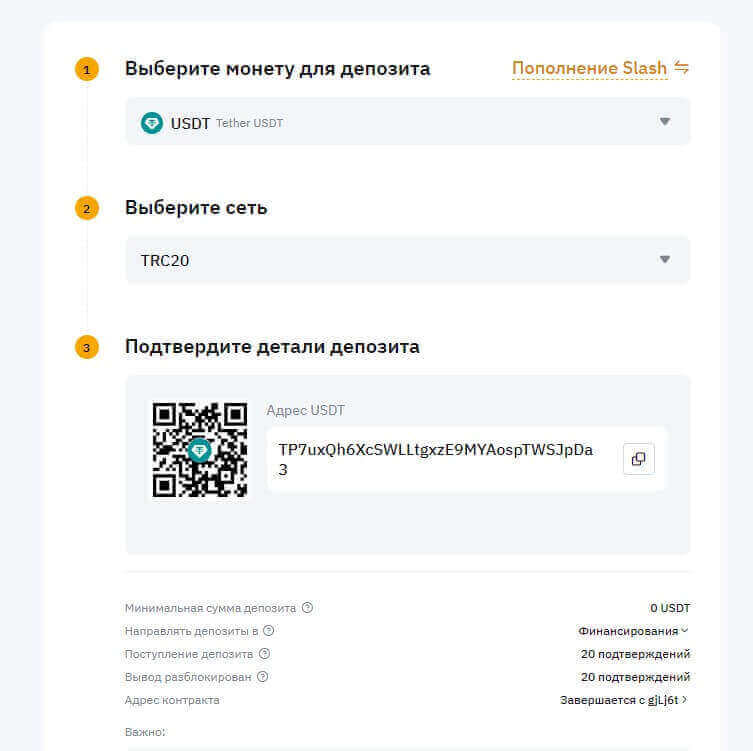Click info icon beside Вывод разблокирован
The image size is (753, 751).
(262, 677)
